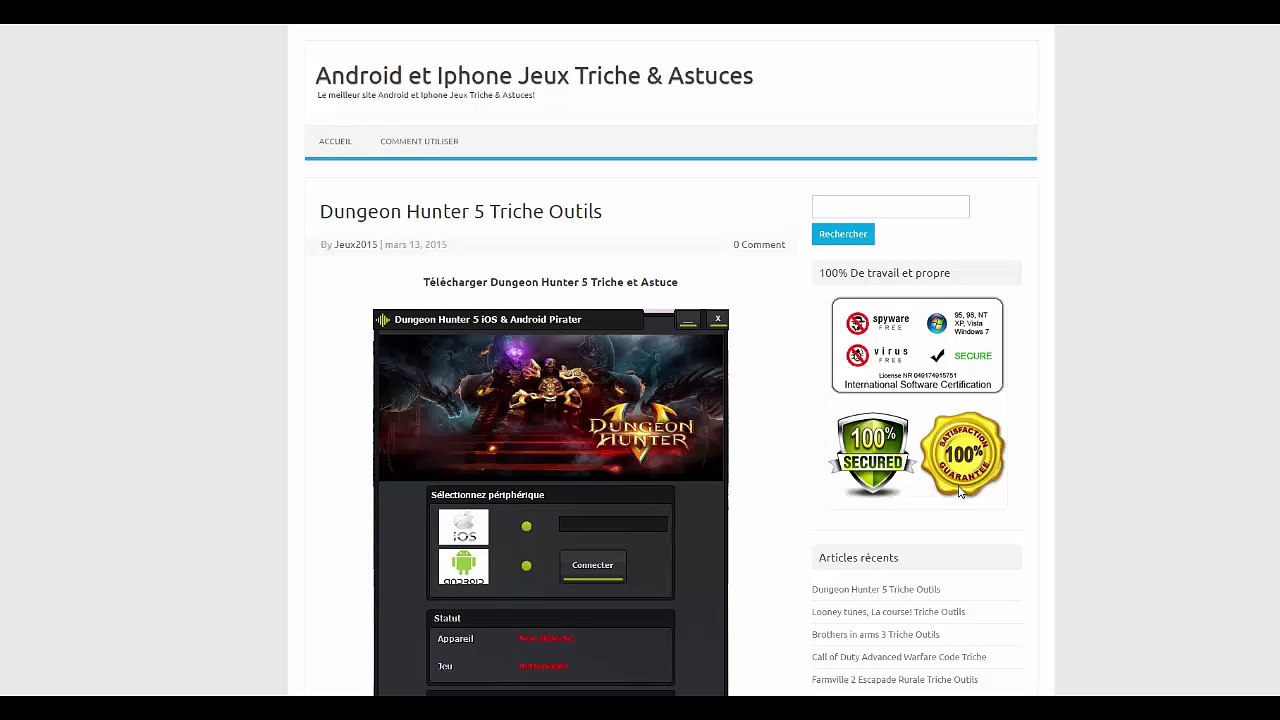Click the Satisfaction 100% Guarantee gold seal
1280x720 pixels.
(x=962, y=455)
